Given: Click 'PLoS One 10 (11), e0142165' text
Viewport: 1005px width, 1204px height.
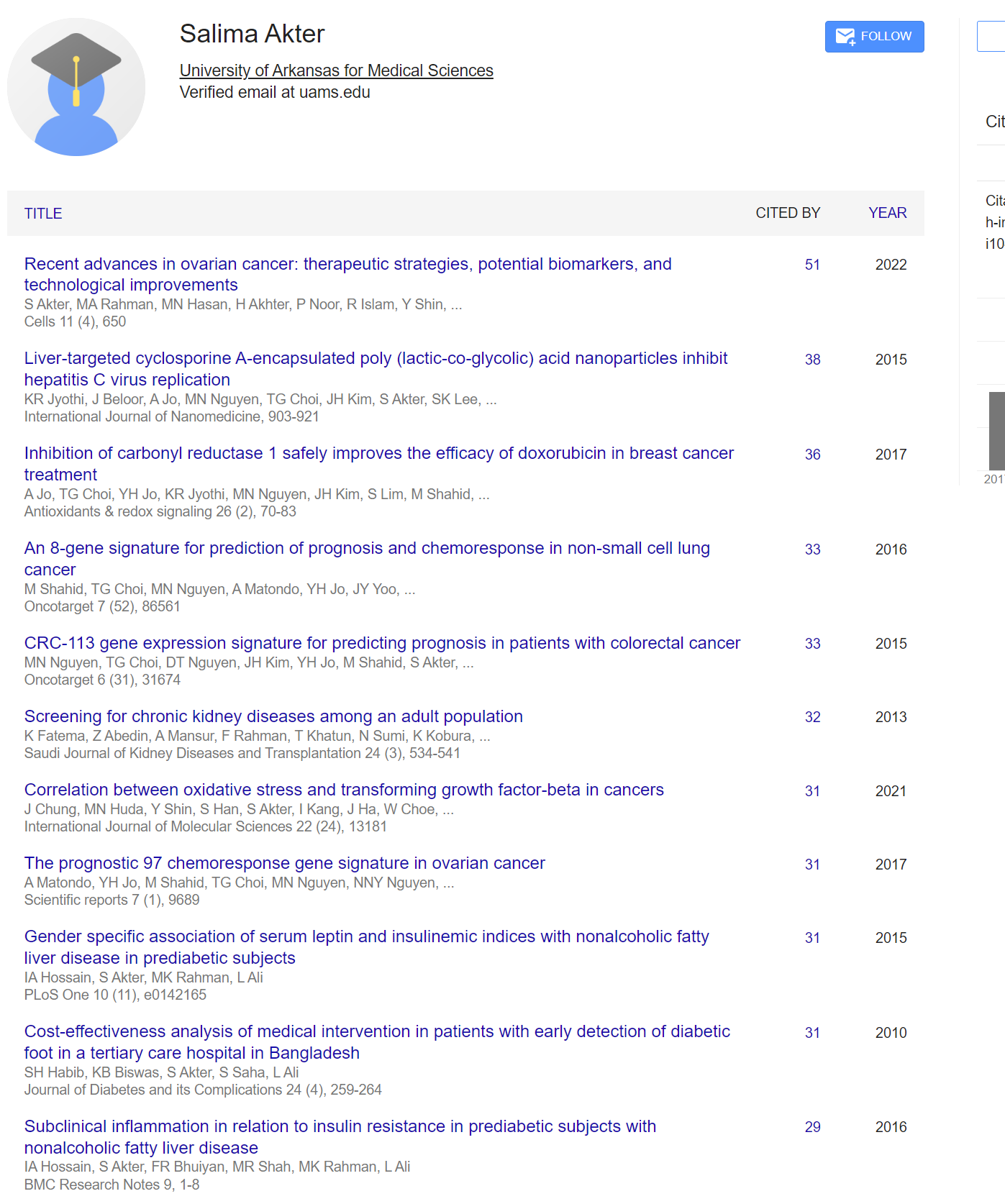Looking at the screenshot, I should tap(115, 995).
